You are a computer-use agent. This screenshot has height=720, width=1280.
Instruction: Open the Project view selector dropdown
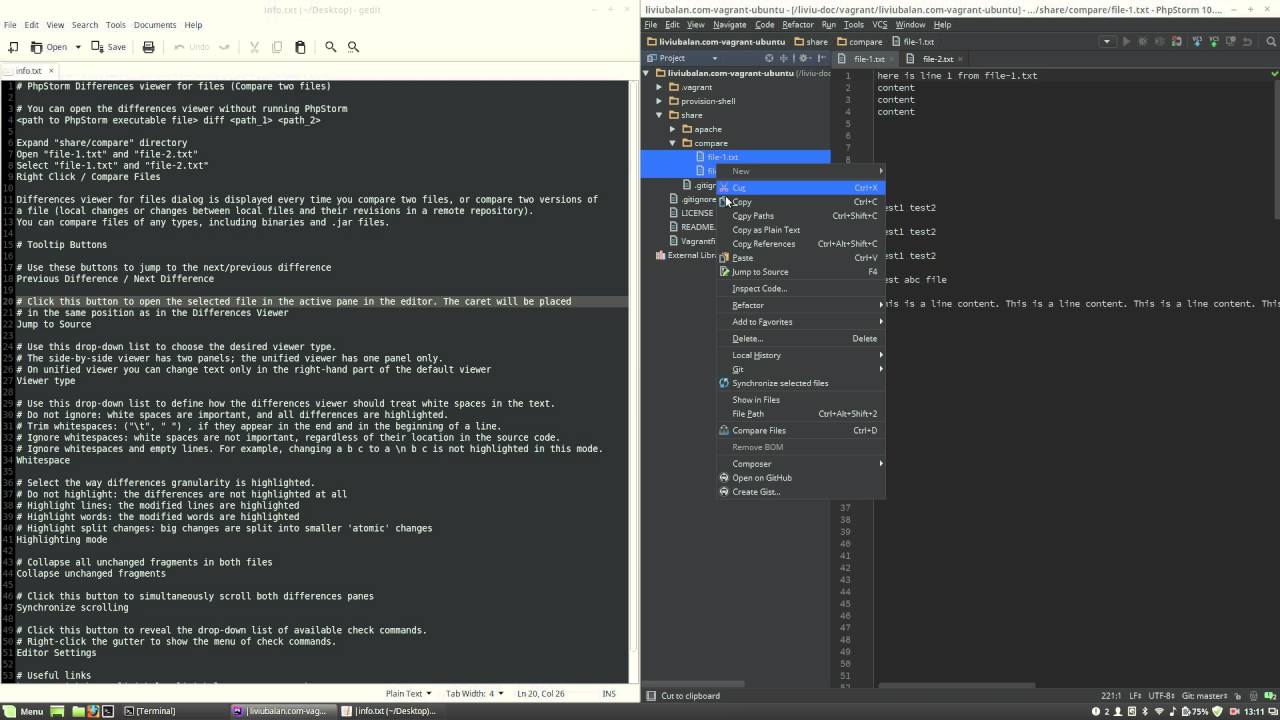click(682, 58)
